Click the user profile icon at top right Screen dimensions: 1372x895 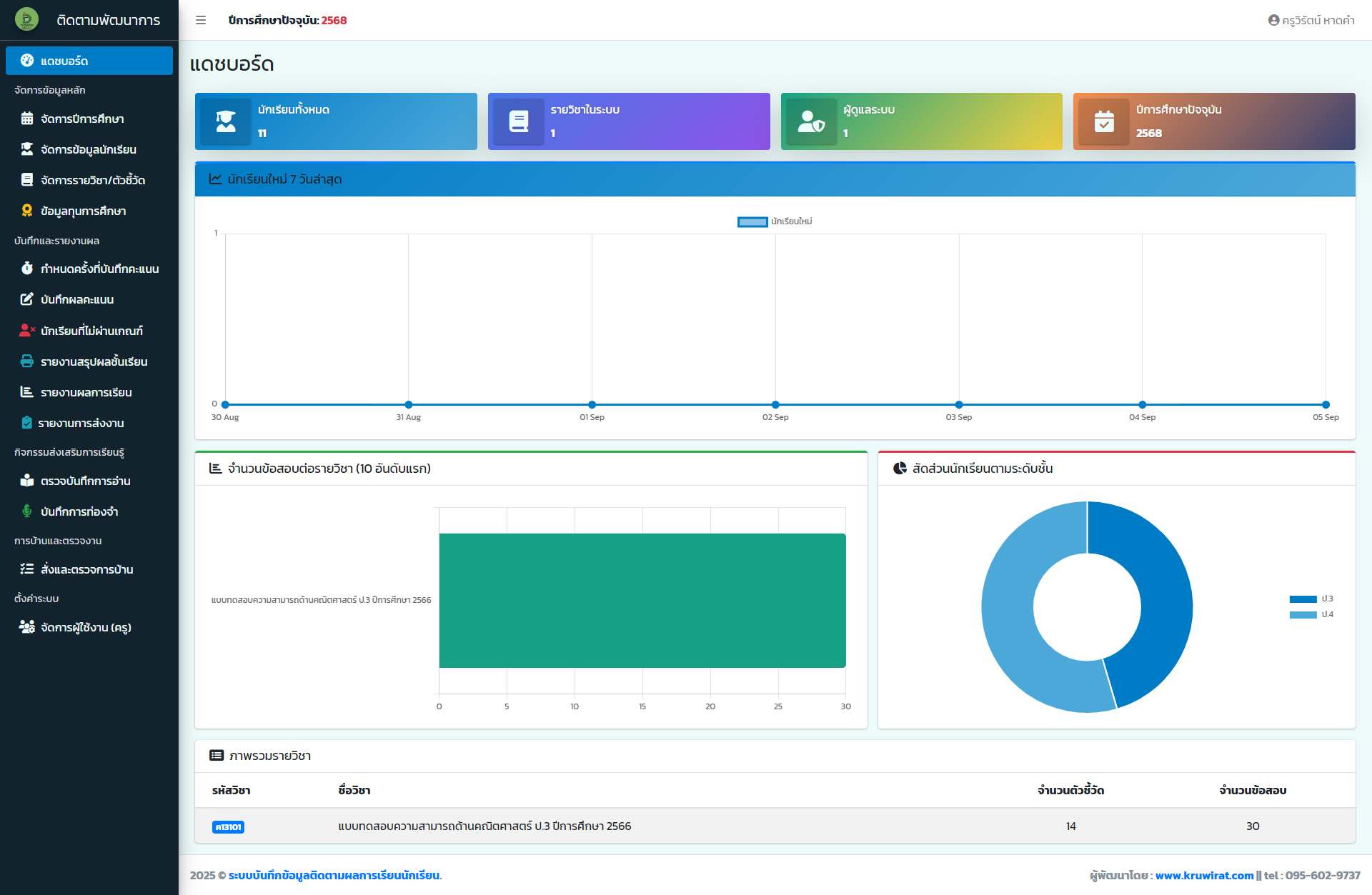pyautogui.click(x=1273, y=20)
